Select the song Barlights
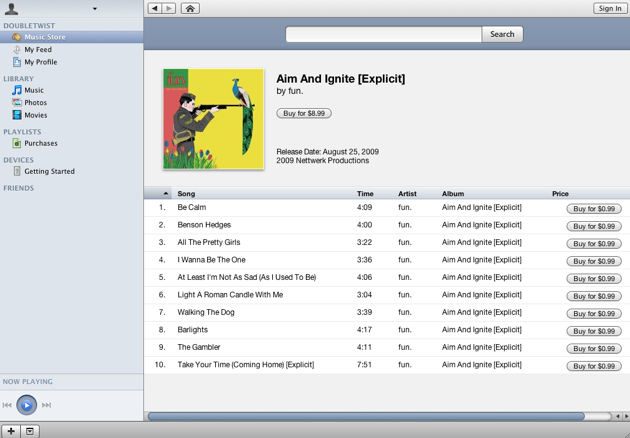 (192, 330)
